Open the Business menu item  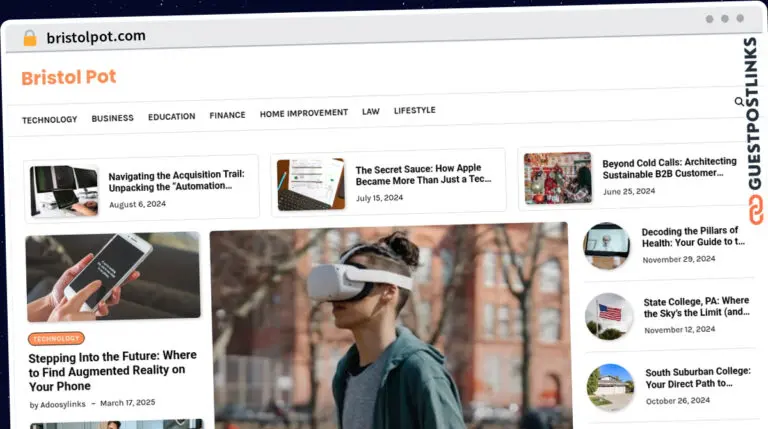(113, 118)
